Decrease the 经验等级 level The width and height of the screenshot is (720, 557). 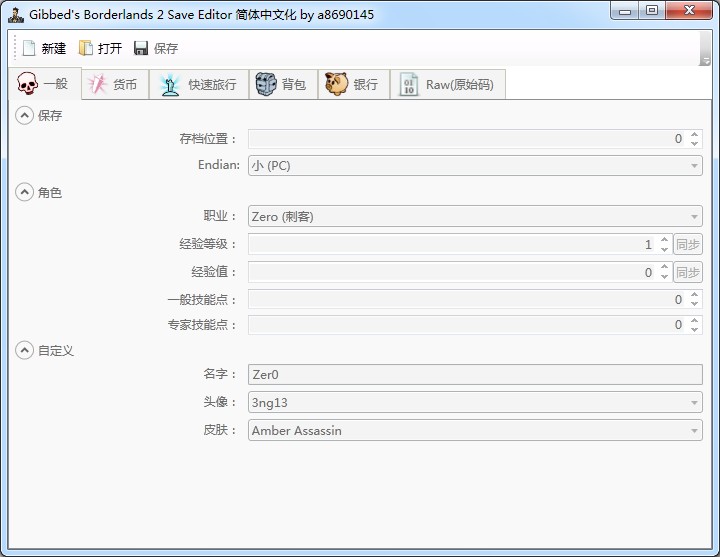click(664, 249)
